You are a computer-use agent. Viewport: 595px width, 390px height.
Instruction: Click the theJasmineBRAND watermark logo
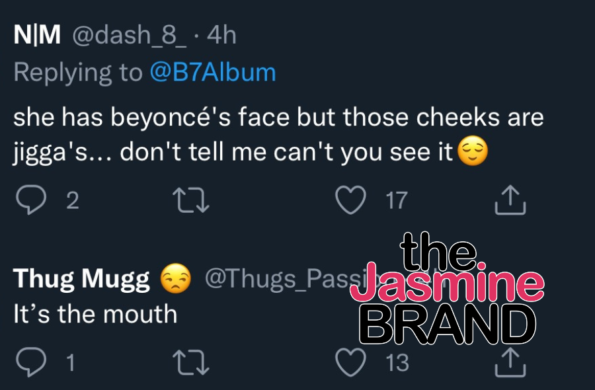[448, 288]
